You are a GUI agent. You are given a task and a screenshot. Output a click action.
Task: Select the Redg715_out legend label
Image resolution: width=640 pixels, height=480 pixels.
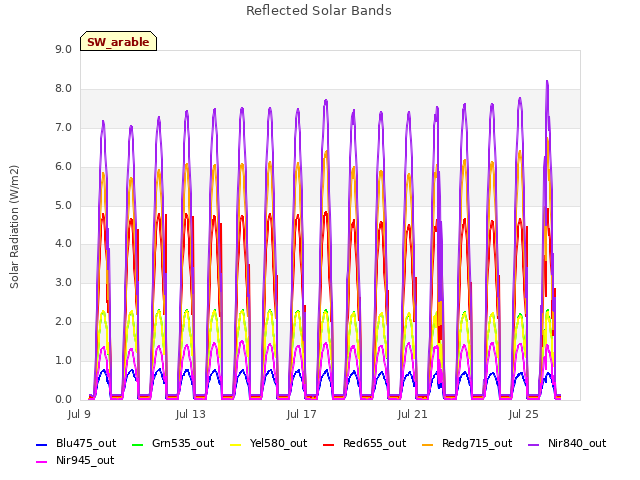[477, 444]
